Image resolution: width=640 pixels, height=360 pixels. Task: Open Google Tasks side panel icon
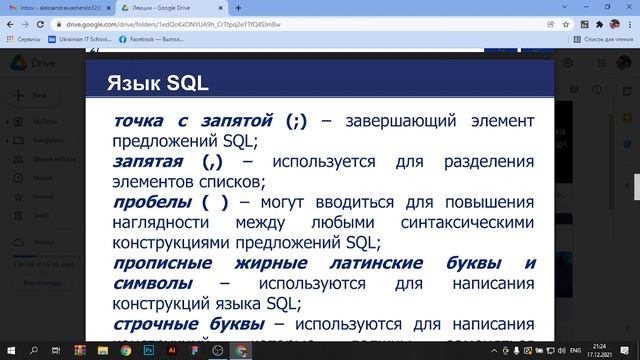(628, 144)
